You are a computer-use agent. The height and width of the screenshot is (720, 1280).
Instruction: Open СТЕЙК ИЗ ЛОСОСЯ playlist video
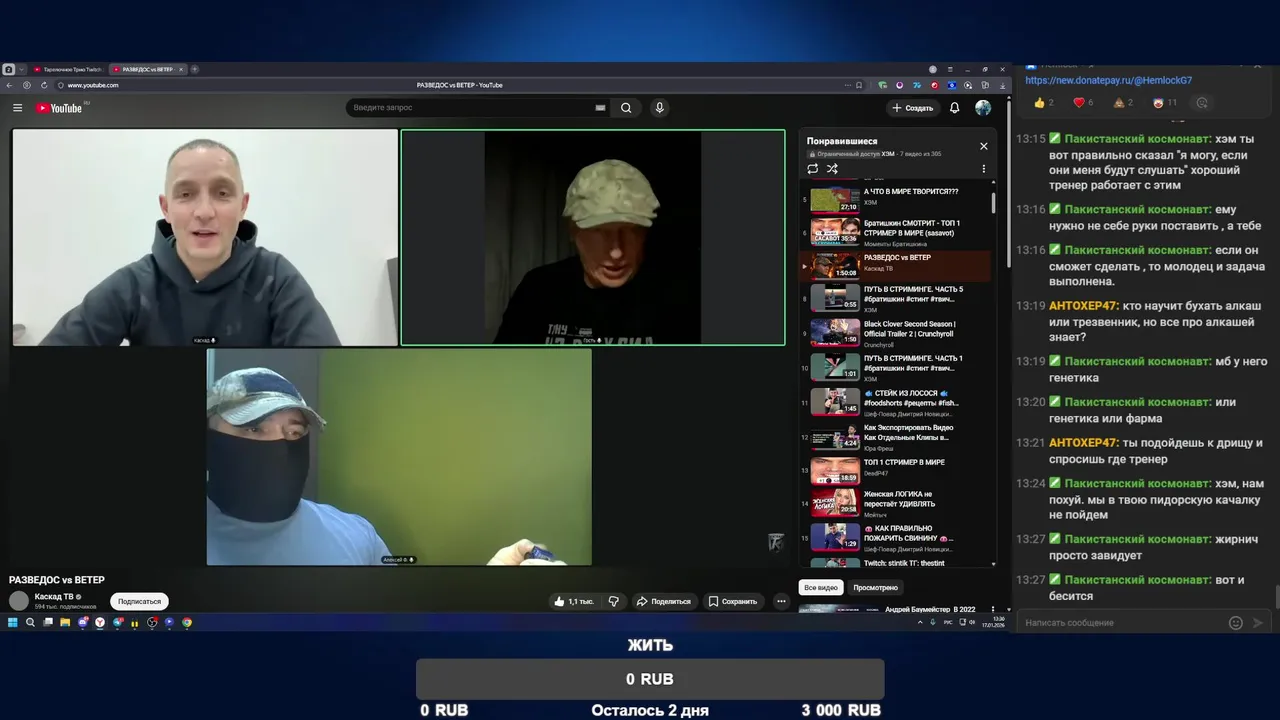pyautogui.click(x=897, y=402)
